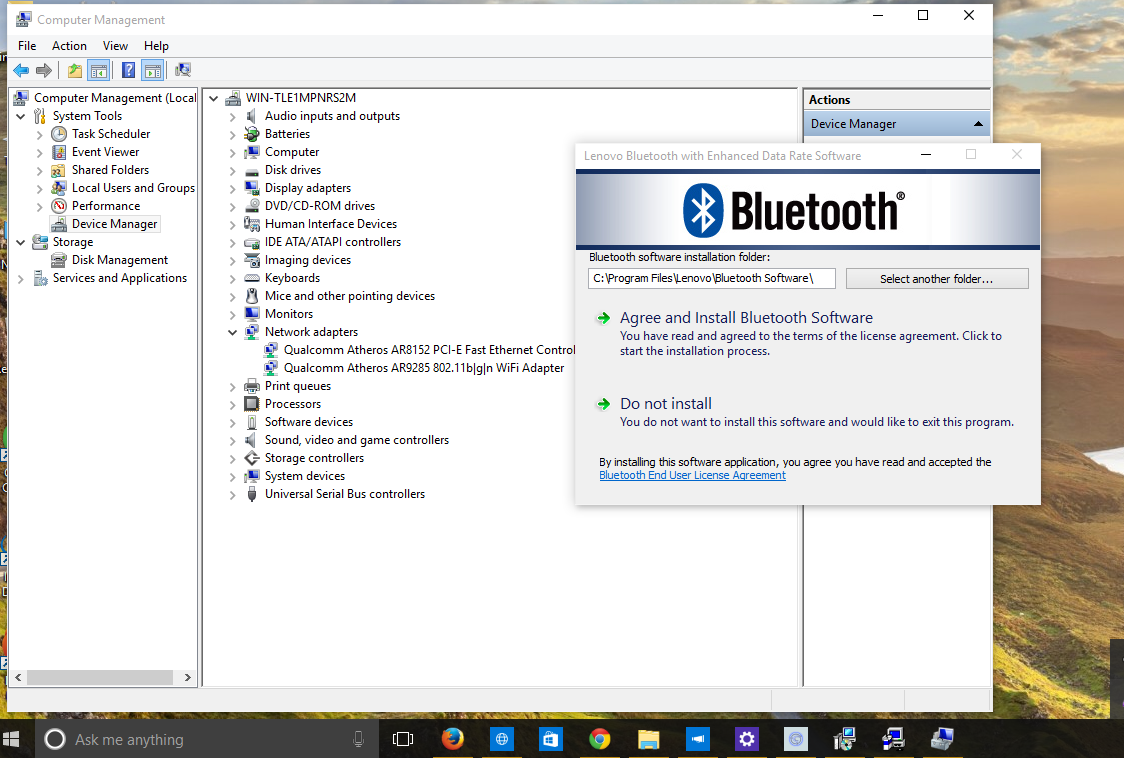The height and width of the screenshot is (758, 1124).
Task: Select Storage controllers category
Action: [x=314, y=458]
